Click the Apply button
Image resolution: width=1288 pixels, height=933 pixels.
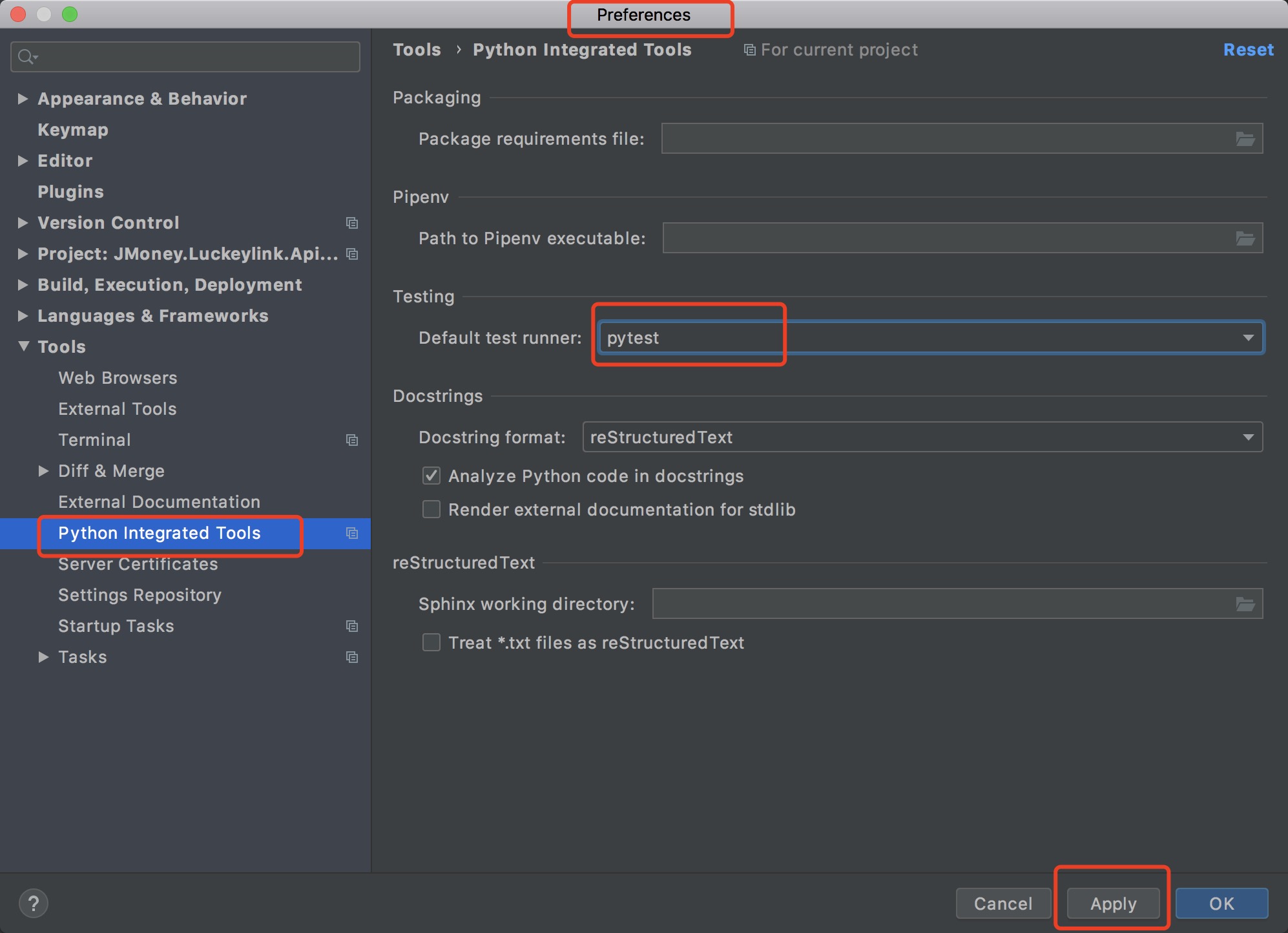[x=1113, y=903]
